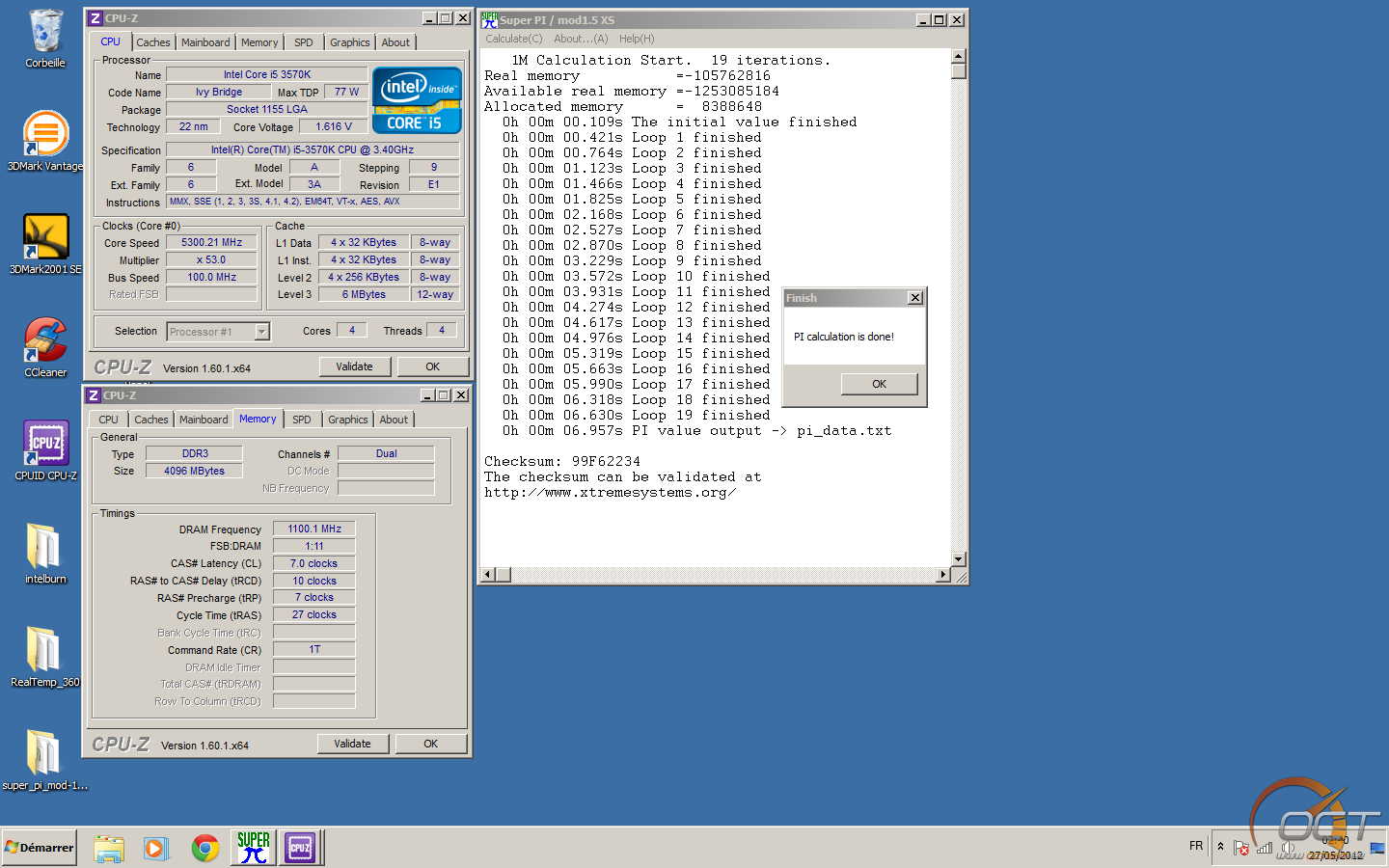Screen dimensions: 1389x868
Task: Click the Bus Speed value 100.0 MHz
Action: pos(212,277)
